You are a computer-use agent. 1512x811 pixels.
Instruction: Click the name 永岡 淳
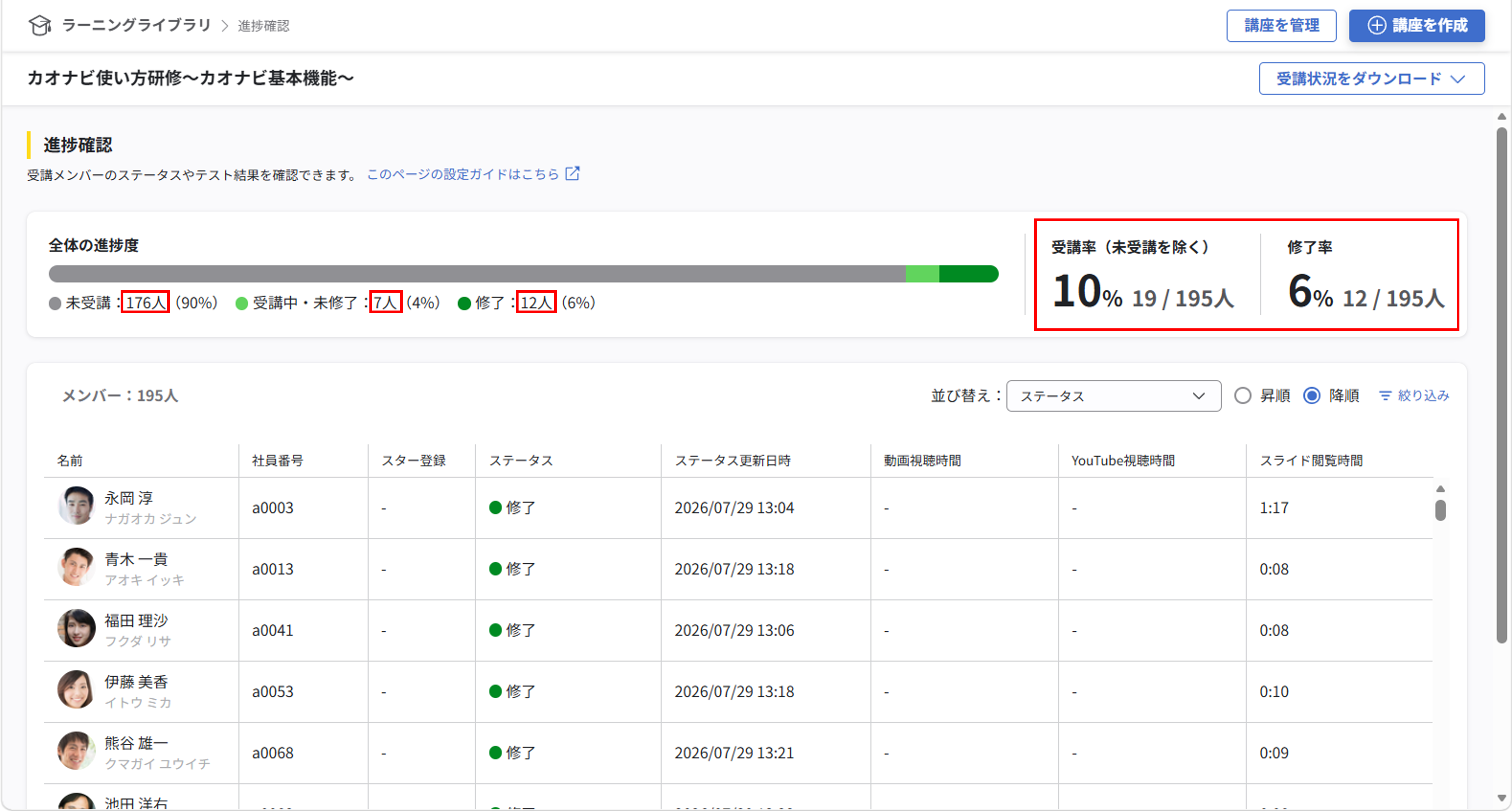[x=129, y=498]
